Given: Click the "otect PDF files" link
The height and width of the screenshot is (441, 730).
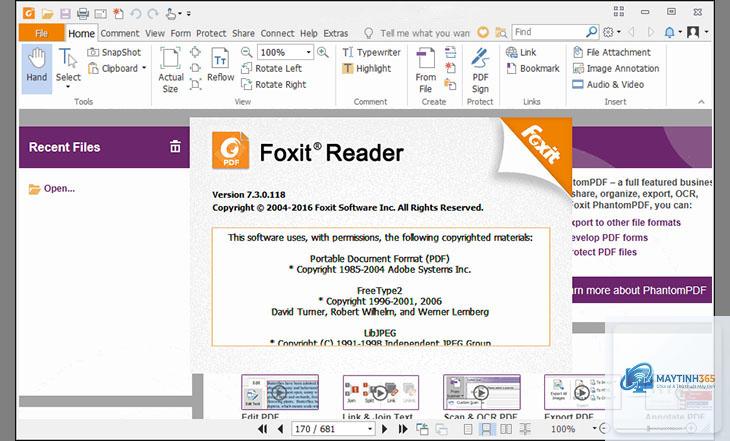Looking at the screenshot, I should pyautogui.click(x=604, y=252).
